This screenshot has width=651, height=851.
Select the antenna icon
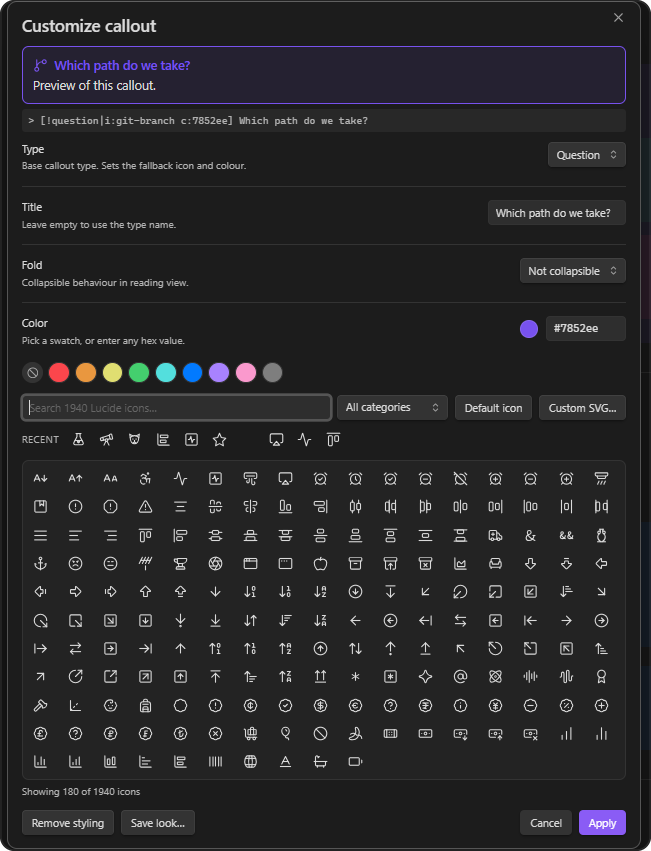click(x=146, y=564)
